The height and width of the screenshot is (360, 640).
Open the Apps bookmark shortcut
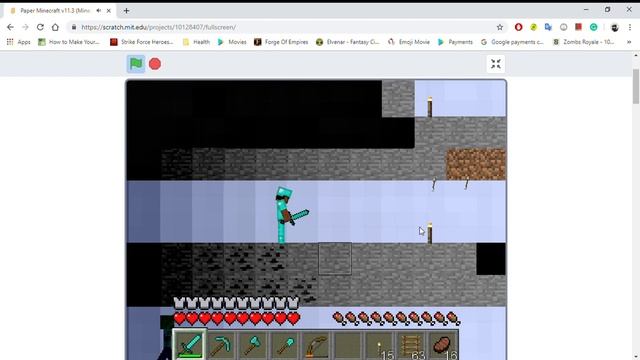(18, 42)
